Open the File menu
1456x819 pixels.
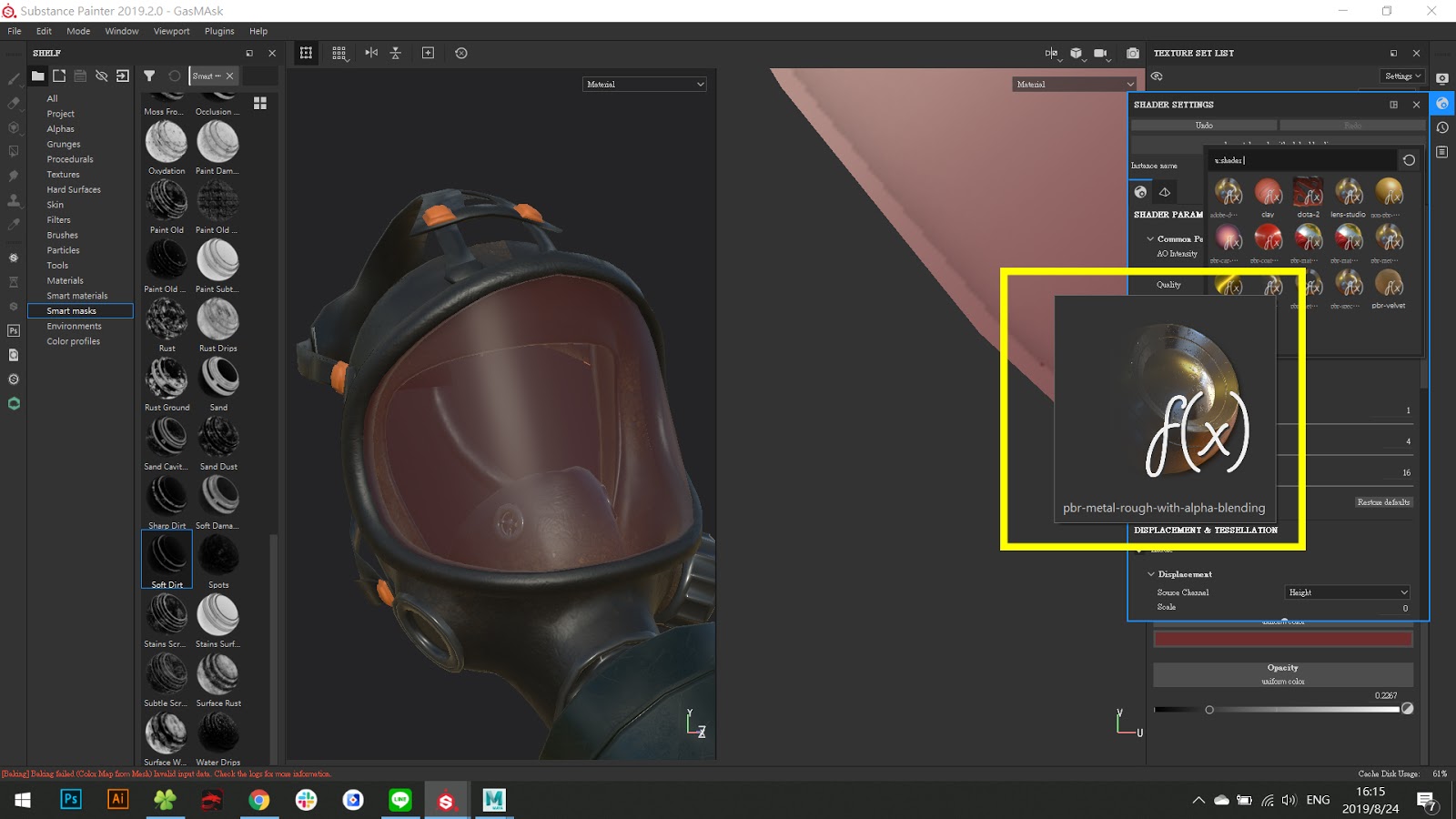coord(15,31)
